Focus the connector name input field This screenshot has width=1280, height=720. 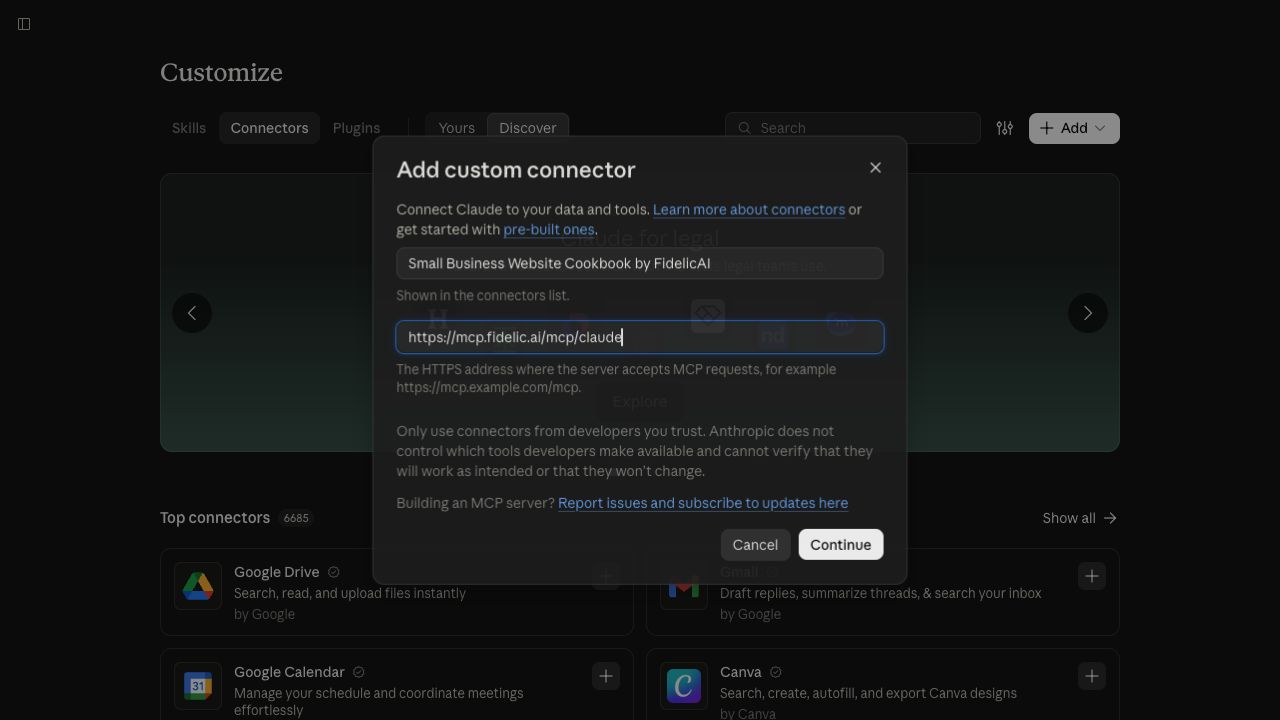tap(640, 264)
